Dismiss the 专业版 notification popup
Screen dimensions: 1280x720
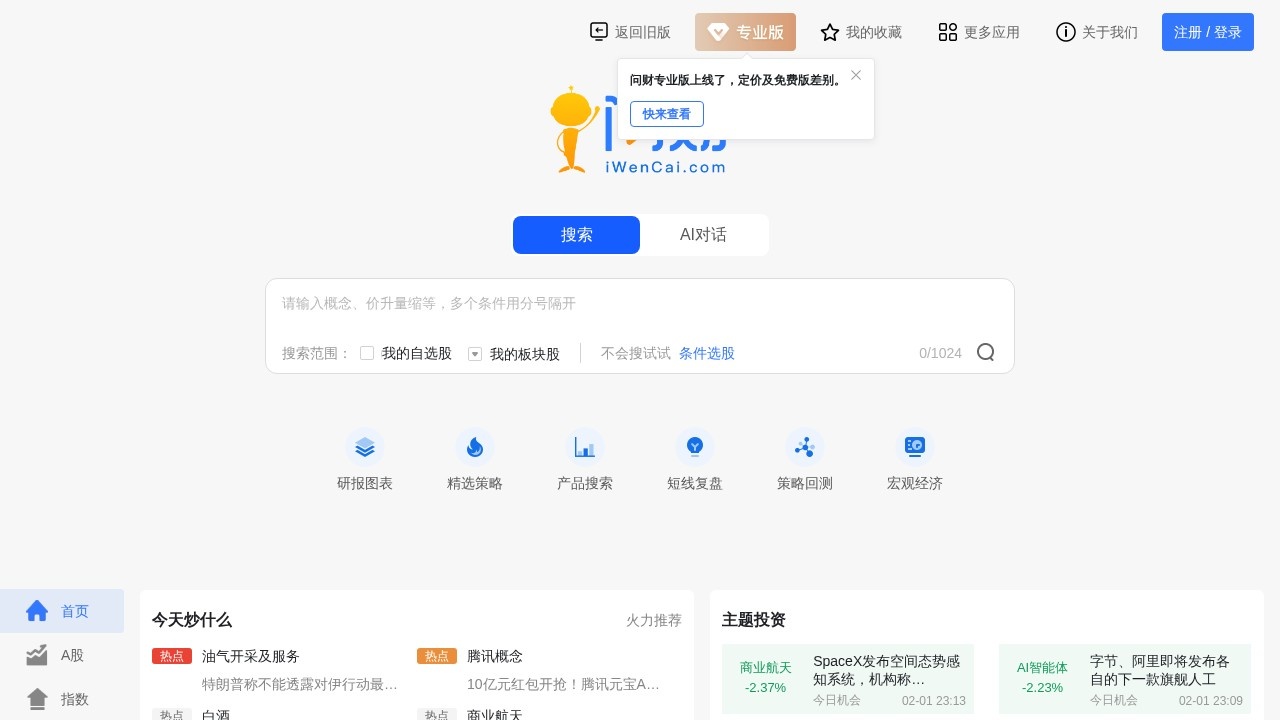[856, 75]
